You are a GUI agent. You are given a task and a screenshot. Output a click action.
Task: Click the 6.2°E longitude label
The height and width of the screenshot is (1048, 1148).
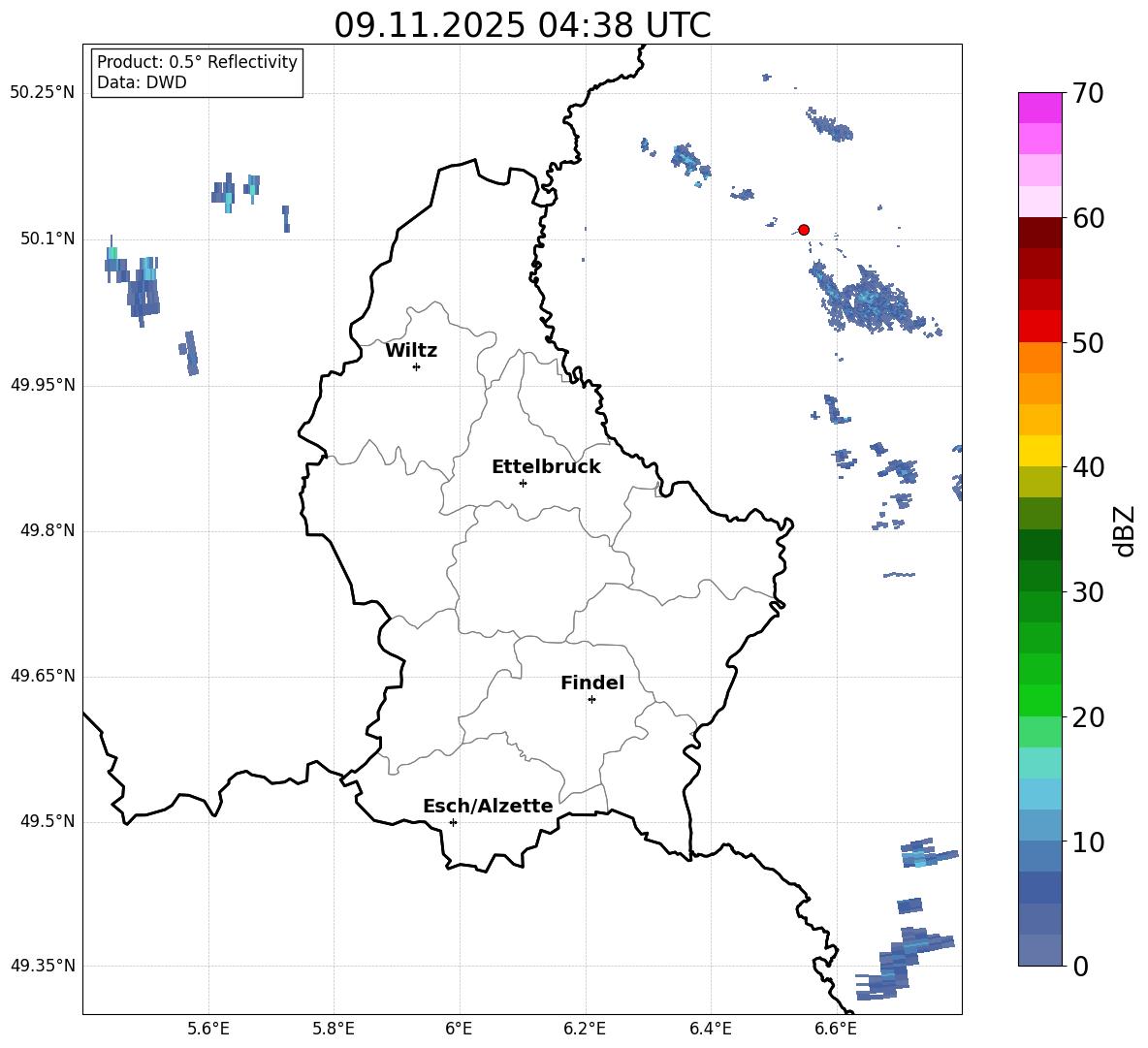pyautogui.click(x=585, y=1030)
